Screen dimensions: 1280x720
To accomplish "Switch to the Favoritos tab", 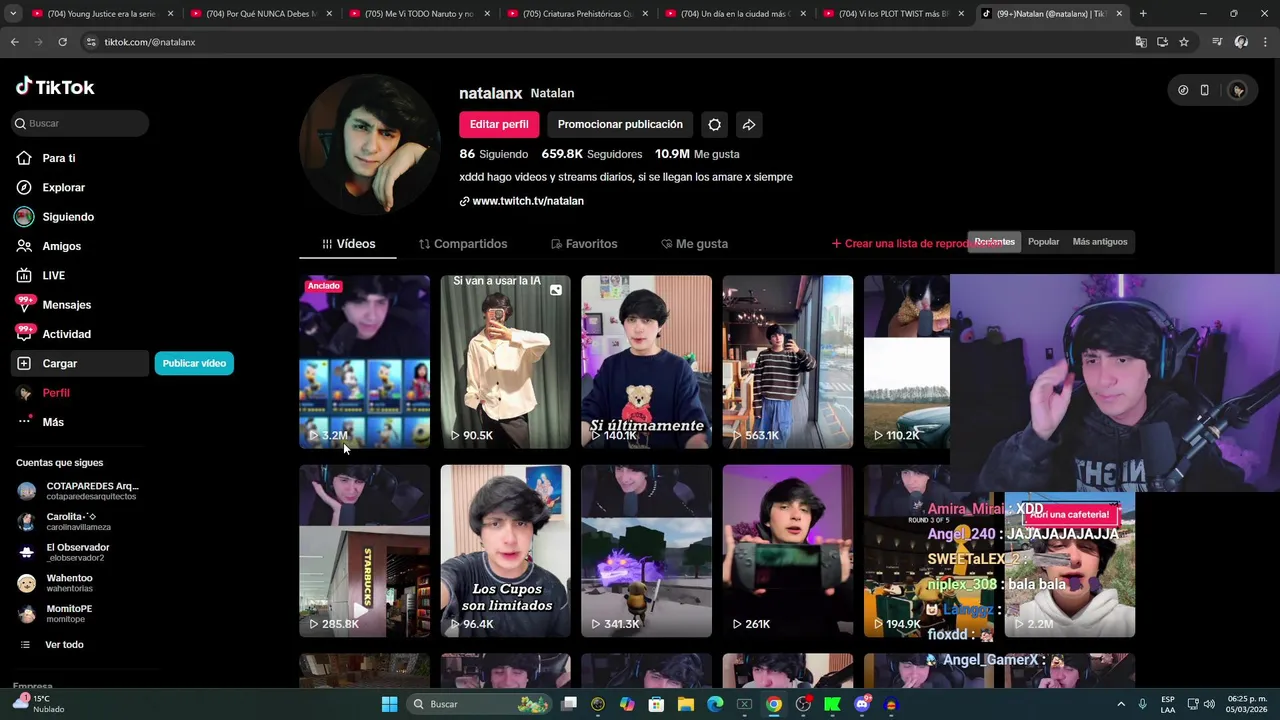I will [584, 244].
